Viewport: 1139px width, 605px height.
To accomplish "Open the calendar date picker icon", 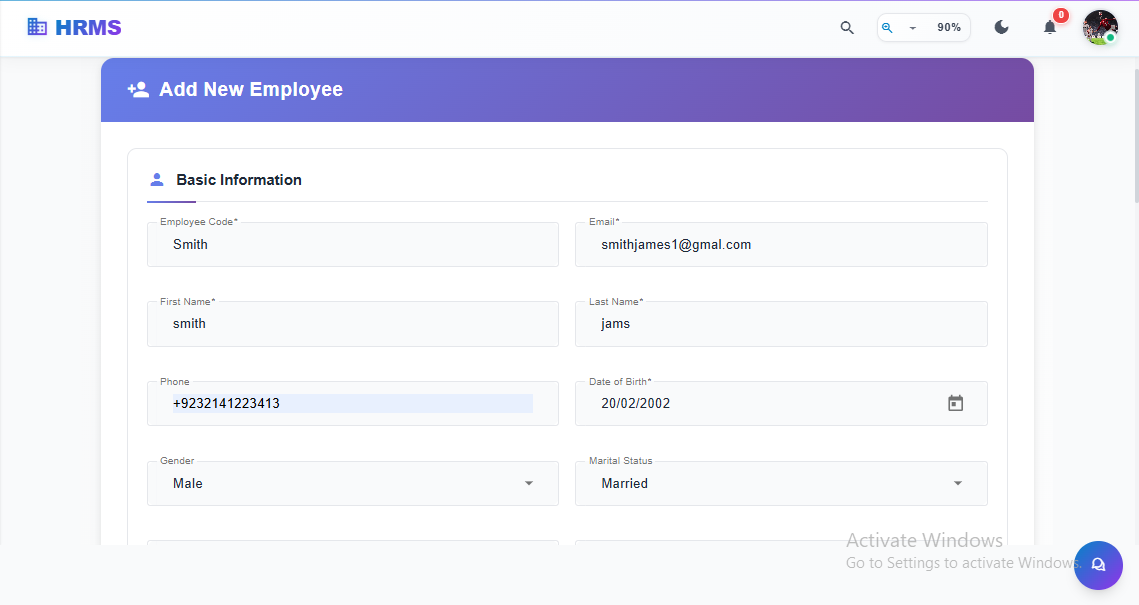I will click(x=955, y=403).
